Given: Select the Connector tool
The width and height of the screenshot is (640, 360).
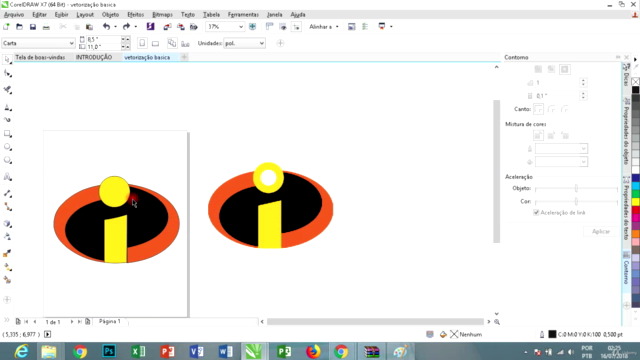Looking at the screenshot, I should [x=7, y=207].
